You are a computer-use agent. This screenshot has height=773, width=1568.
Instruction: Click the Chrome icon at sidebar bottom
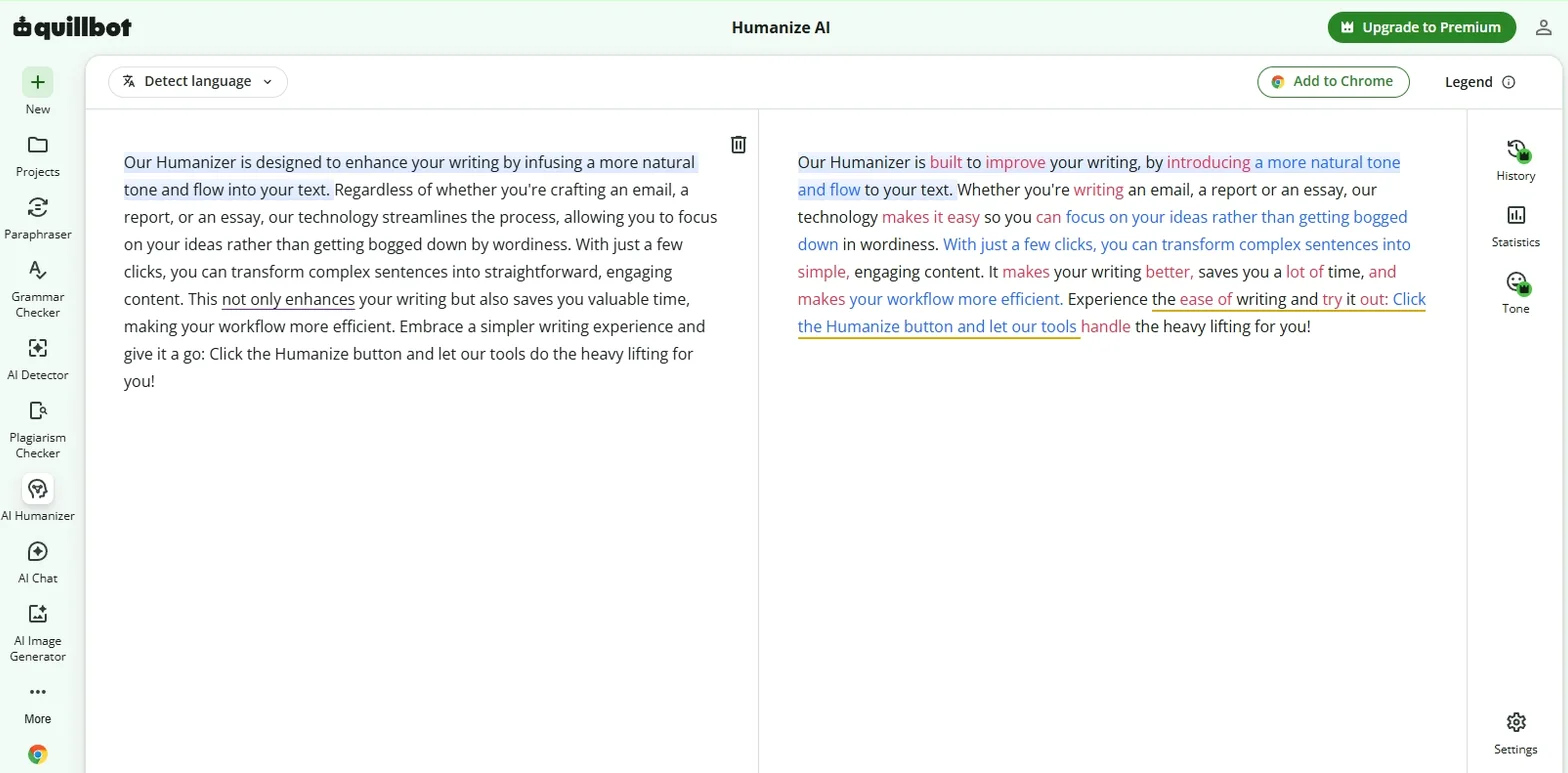(38, 754)
